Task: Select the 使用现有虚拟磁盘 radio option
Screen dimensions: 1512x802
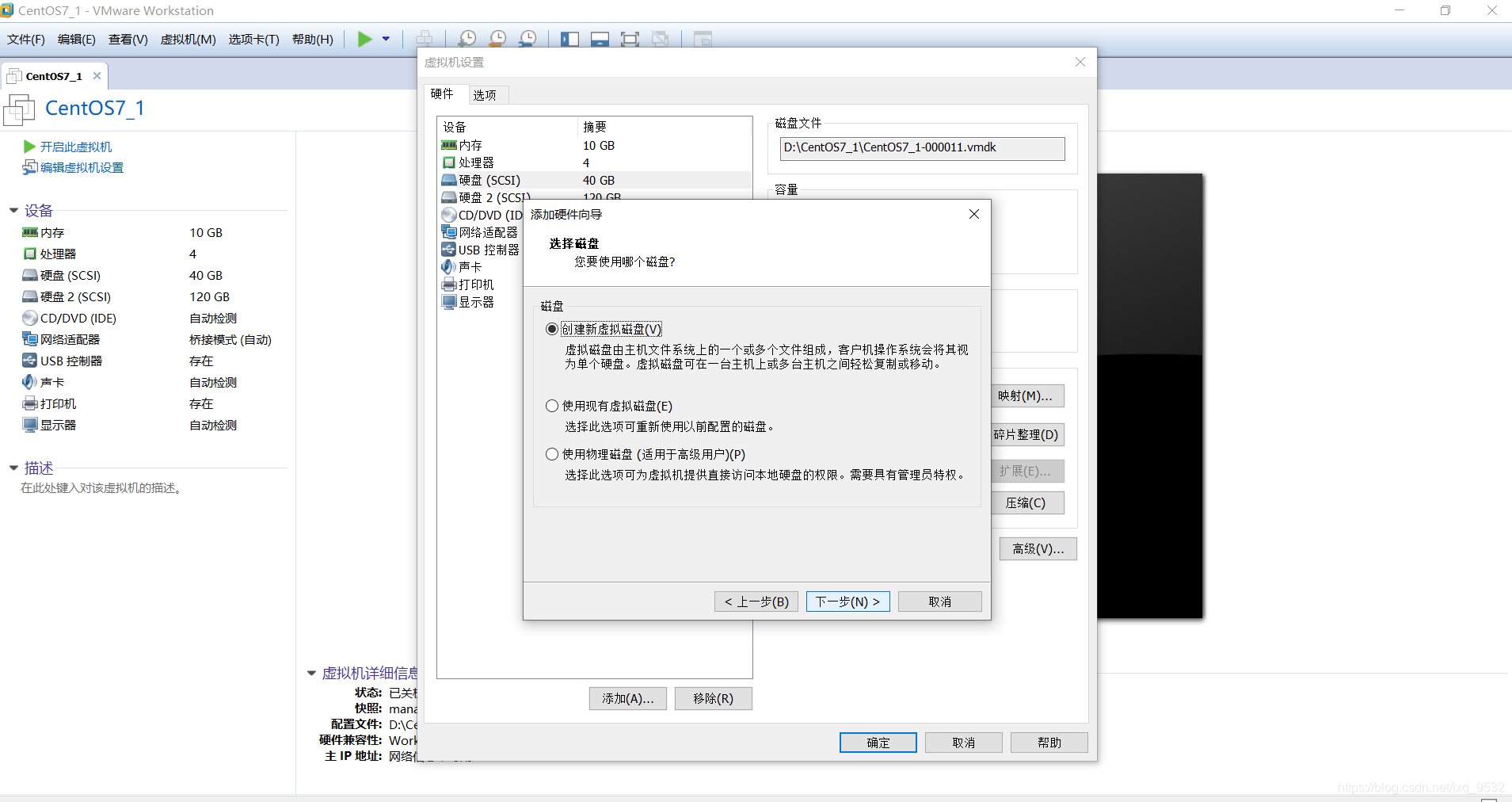Action: click(x=552, y=406)
